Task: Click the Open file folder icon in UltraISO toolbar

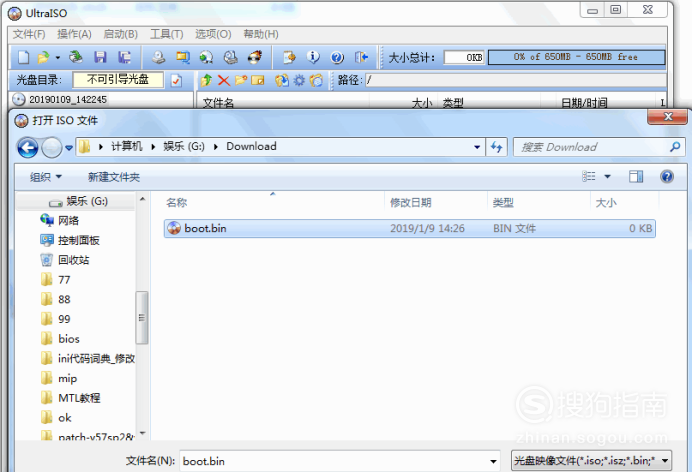Action: pyautogui.click(x=43, y=57)
